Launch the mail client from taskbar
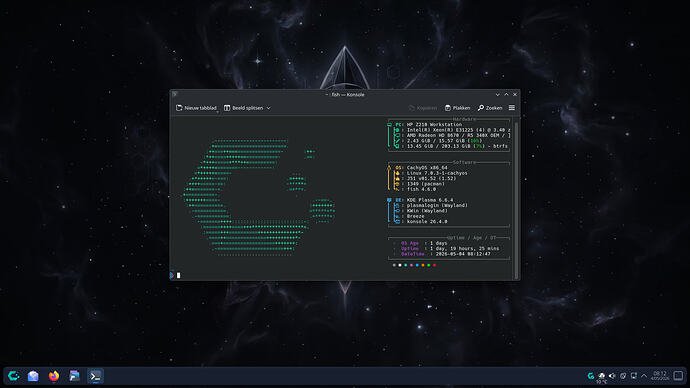 [33, 376]
